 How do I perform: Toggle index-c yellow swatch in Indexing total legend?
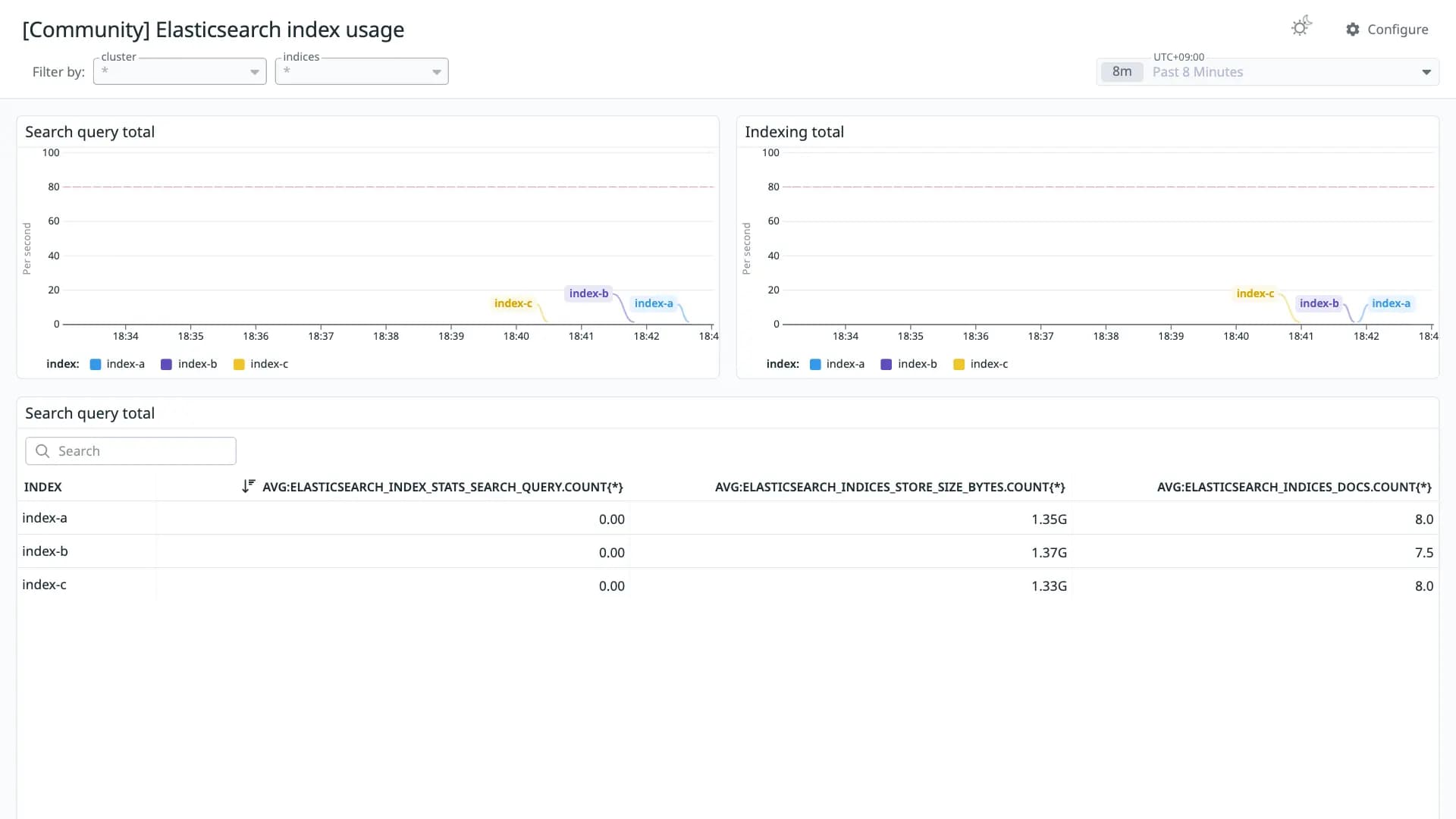[x=959, y=364]
